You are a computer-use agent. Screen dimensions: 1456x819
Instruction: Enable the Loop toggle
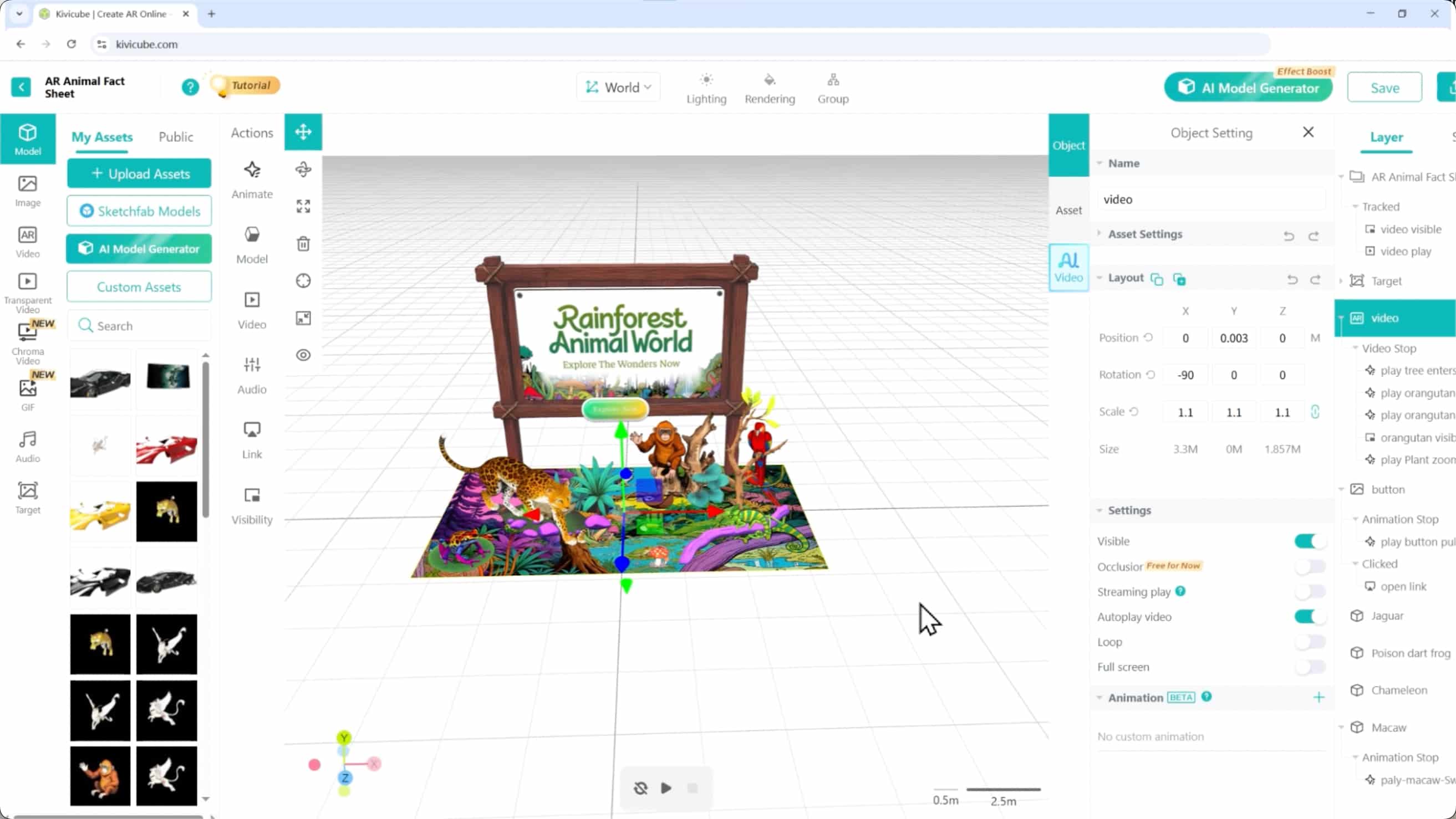[x=1310, y=642]
